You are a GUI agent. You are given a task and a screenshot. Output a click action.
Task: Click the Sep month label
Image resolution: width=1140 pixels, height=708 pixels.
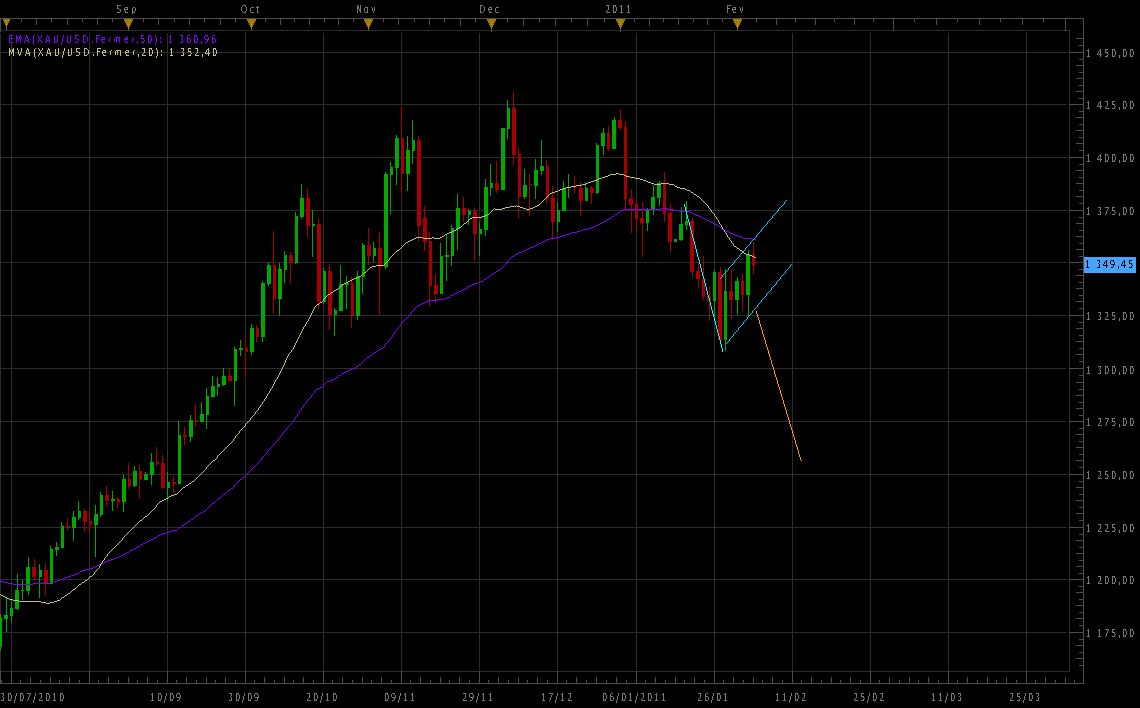127,9
